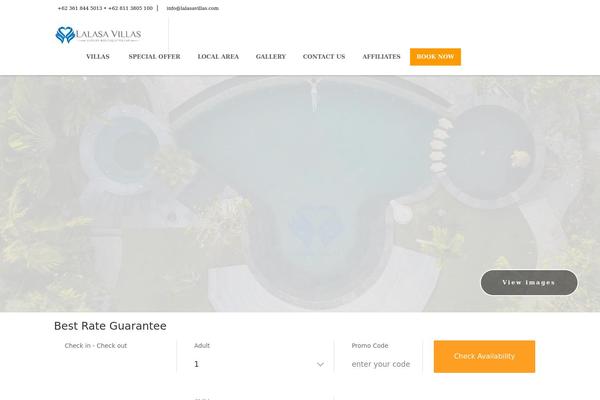Click the orange Book Now button
This screenshot has height=400, width=600.
pos(435,57)
